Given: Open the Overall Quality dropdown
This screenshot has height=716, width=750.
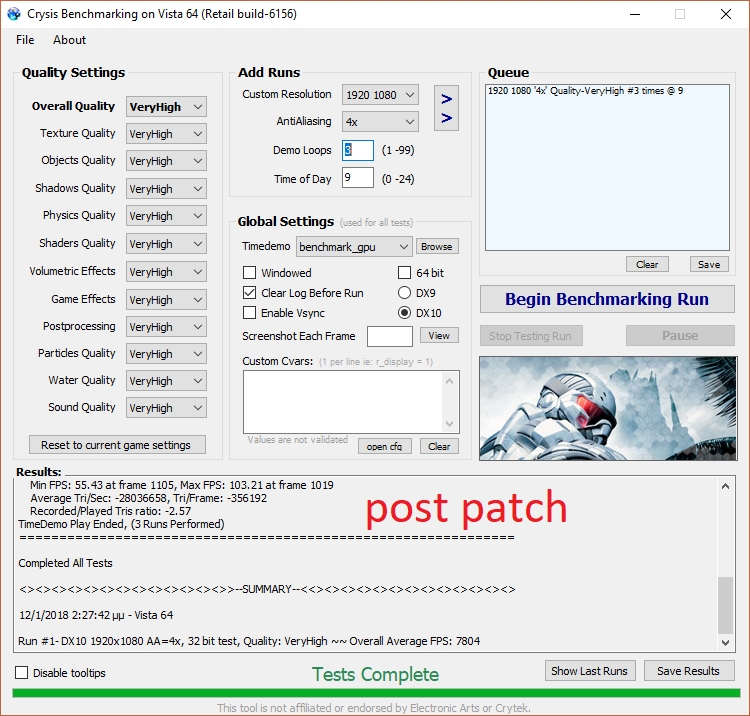Looking at the screenshot, I should pyautogui.click(x=166, y=107).
